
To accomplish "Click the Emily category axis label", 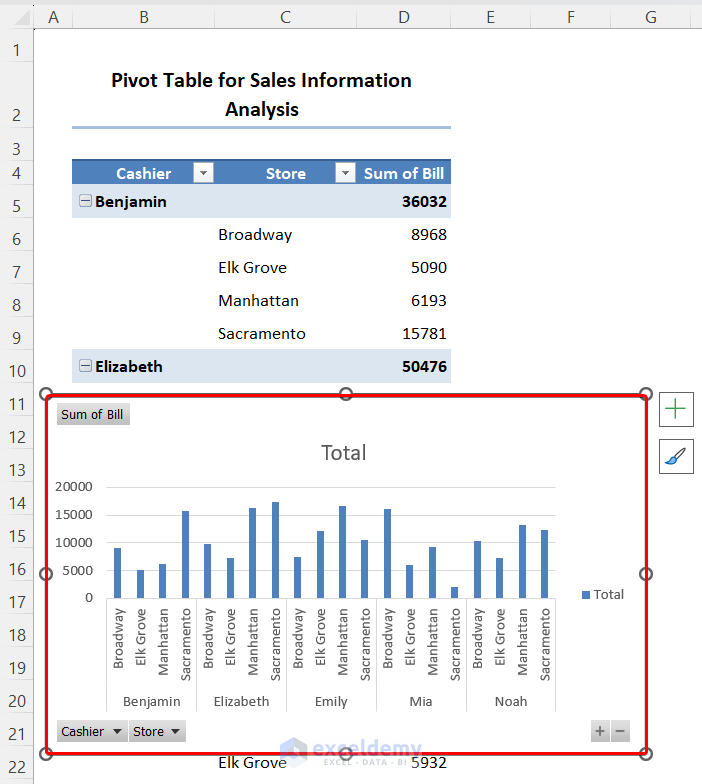I will pyautogui.click(x=331, y=702).
